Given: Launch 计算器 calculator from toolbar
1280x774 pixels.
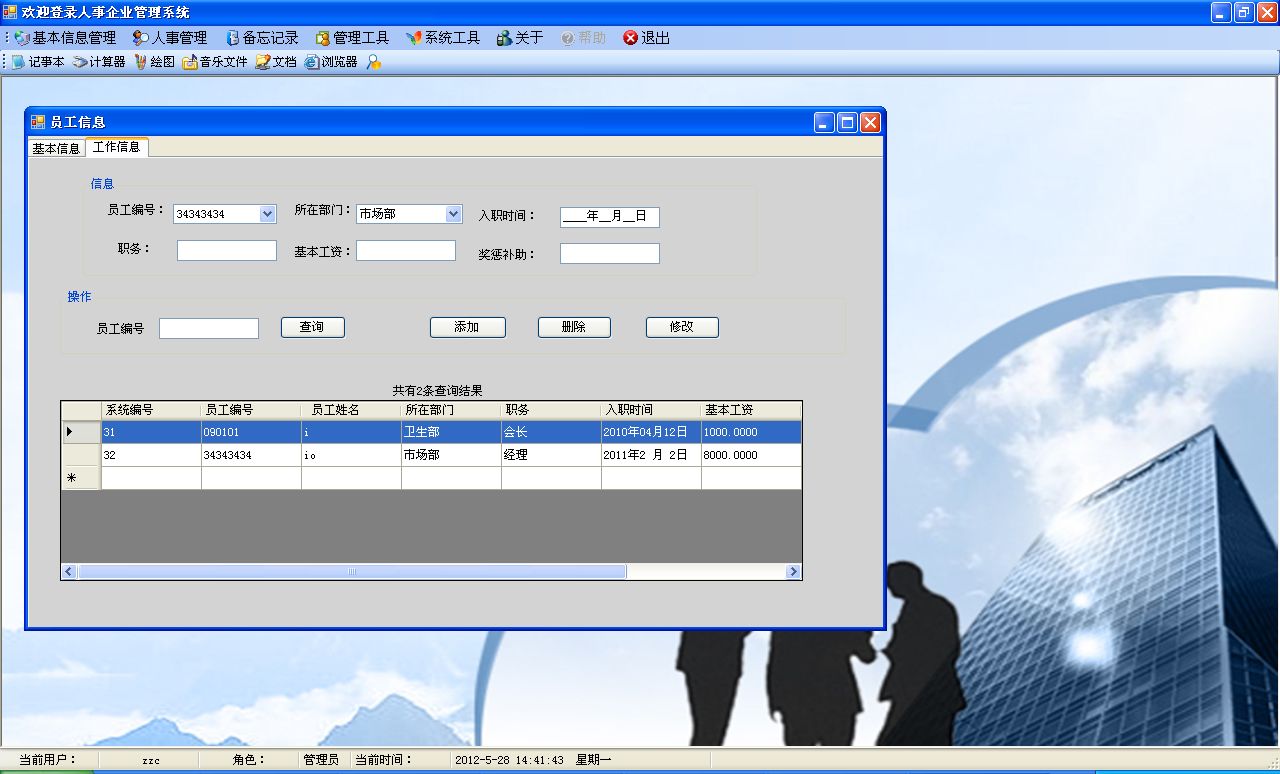Looking at the screenshot, I should [x=99, y=62].
